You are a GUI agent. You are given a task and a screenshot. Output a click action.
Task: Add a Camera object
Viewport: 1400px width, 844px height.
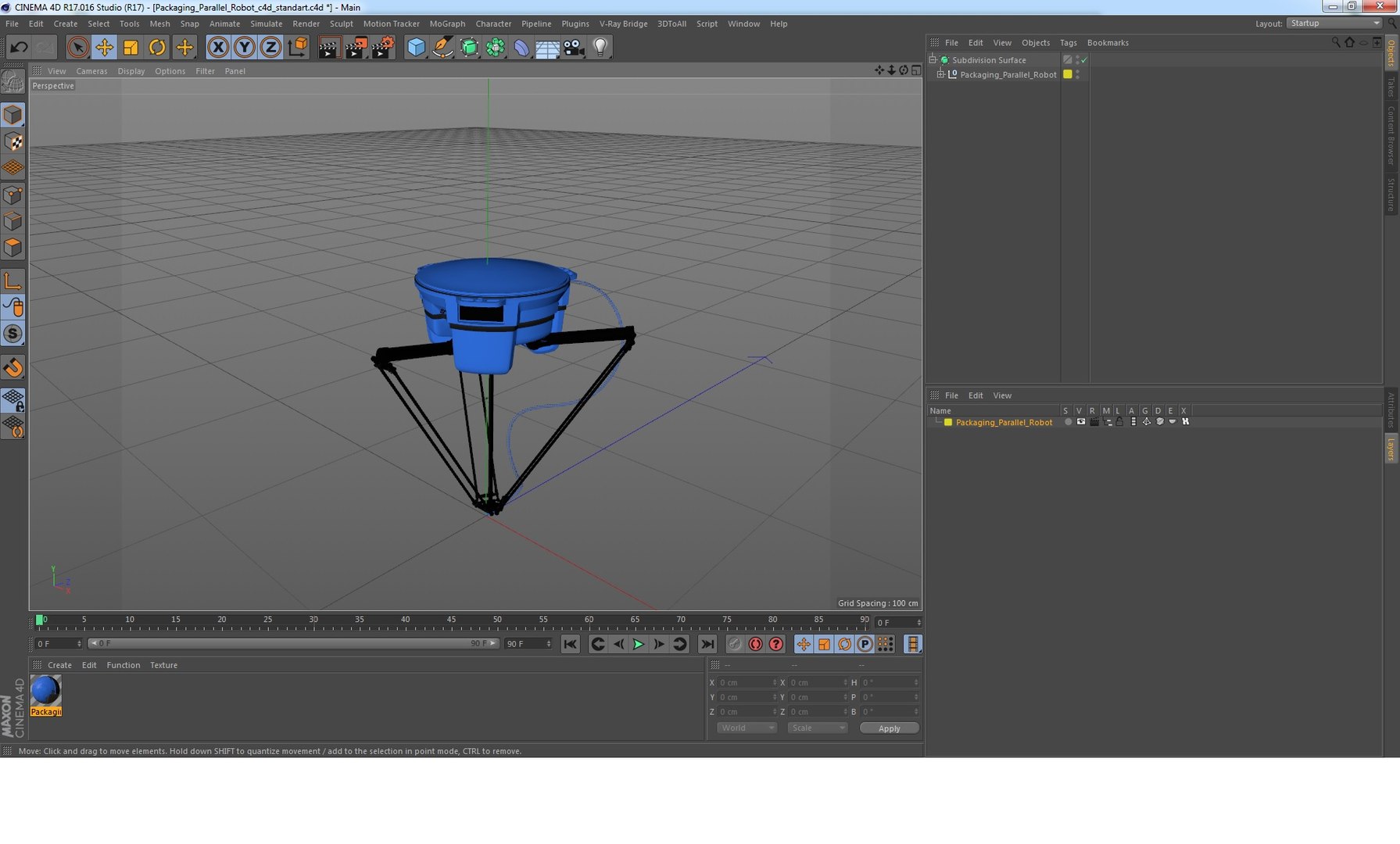tap(574, 48)
